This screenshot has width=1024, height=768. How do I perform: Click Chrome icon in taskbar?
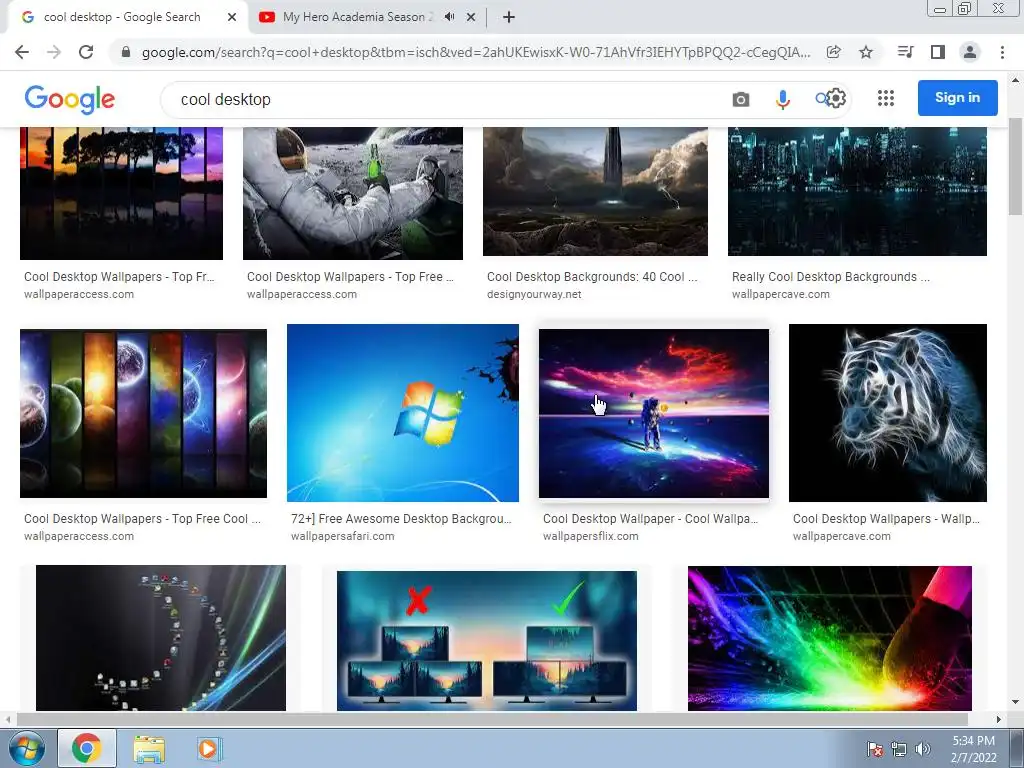pyautogui.click(x=87, y=748)
